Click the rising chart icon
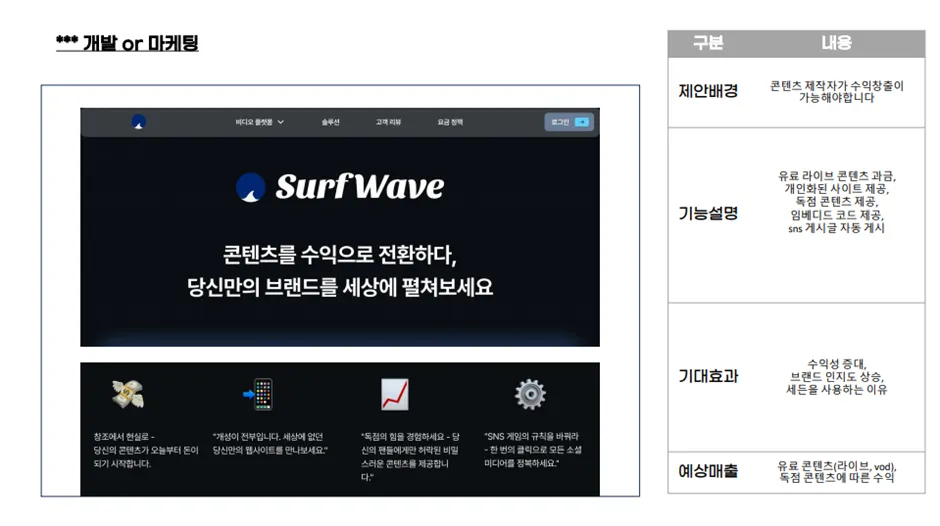The width and height of the screenshot is (940, 526). 394,395
